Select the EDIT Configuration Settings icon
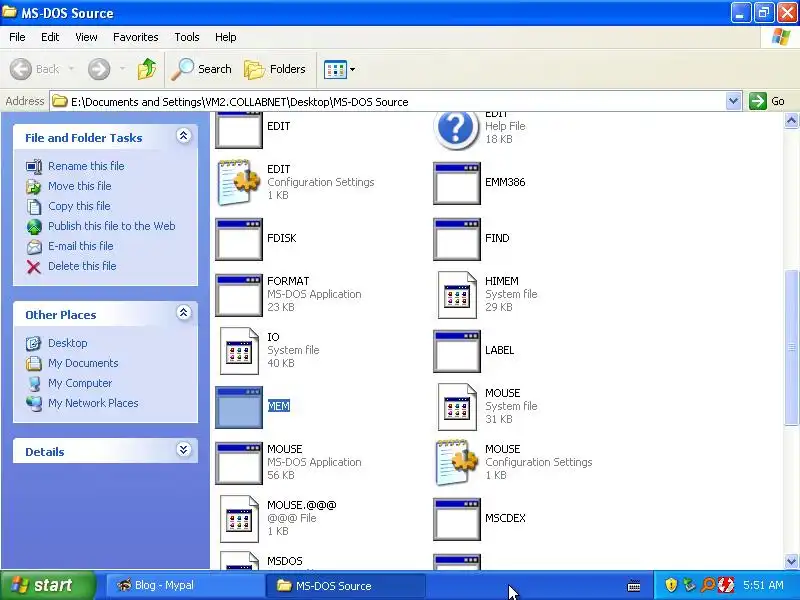The height and width of the screenshot is (600, 800). pos(239,182)
